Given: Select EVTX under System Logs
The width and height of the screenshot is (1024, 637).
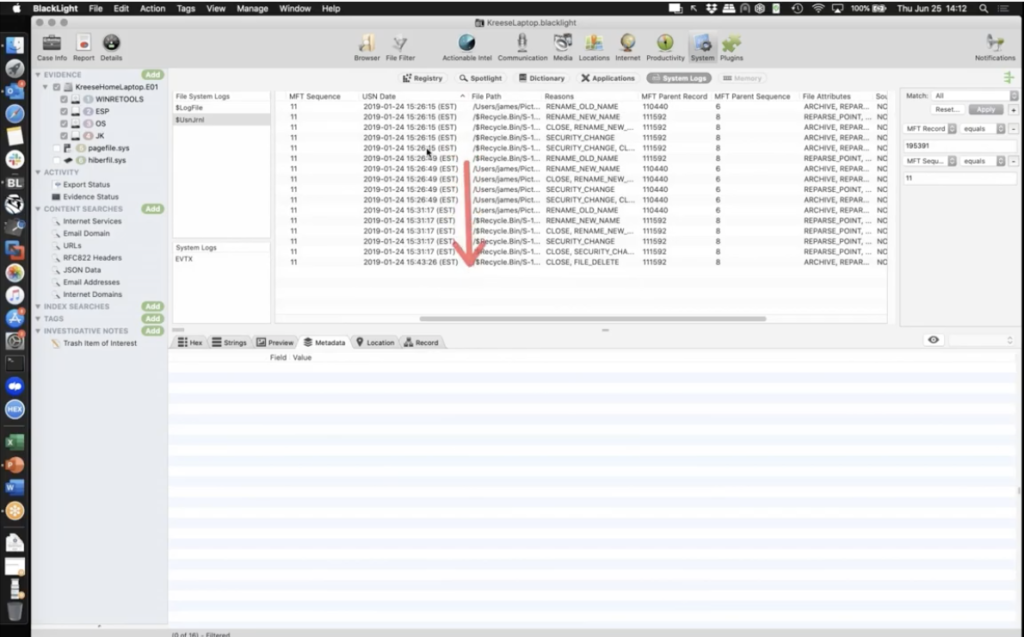Looking at the screenshot, I should (x=221, y=259).
